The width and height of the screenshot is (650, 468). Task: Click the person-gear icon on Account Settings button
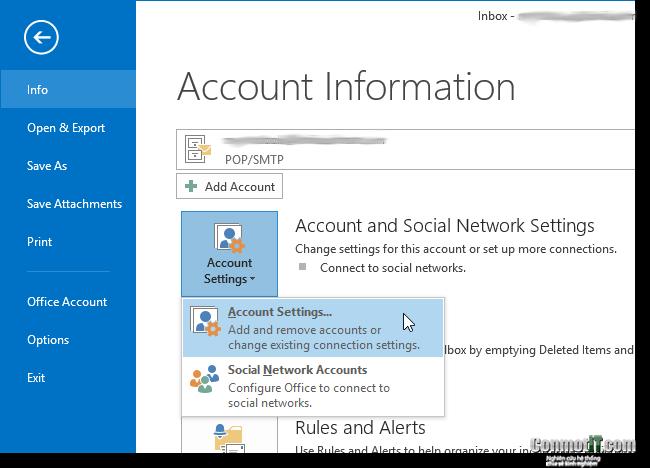(229, 238)
